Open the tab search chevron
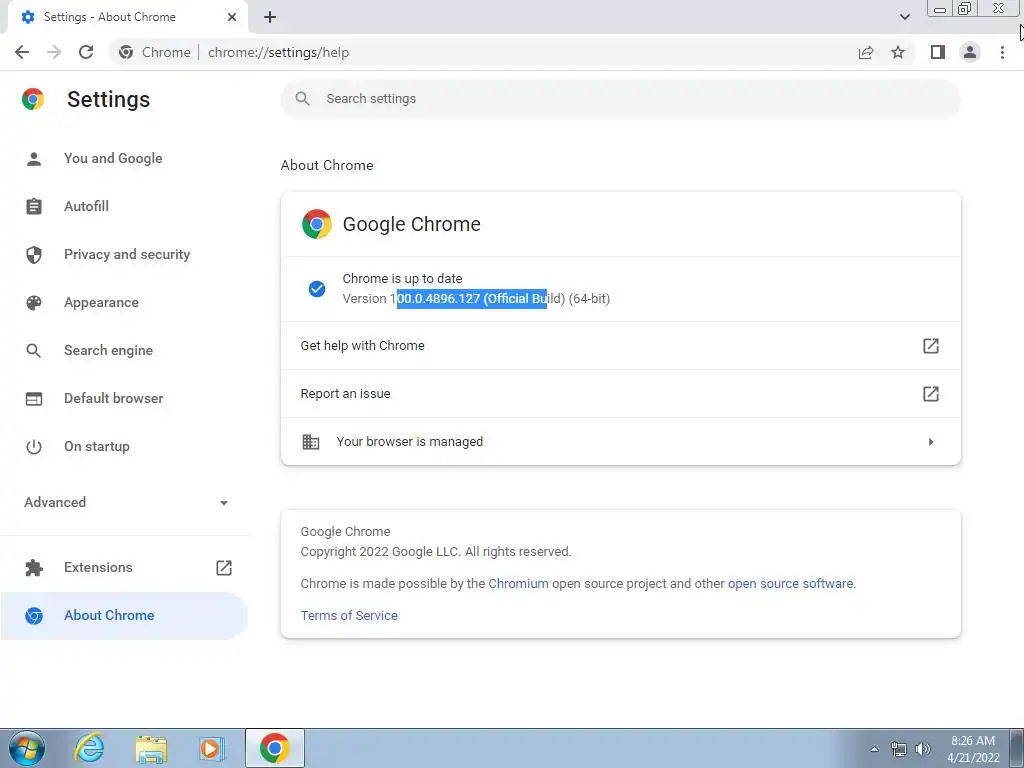This screenshot has height=768, width=1024. point(904,17)
